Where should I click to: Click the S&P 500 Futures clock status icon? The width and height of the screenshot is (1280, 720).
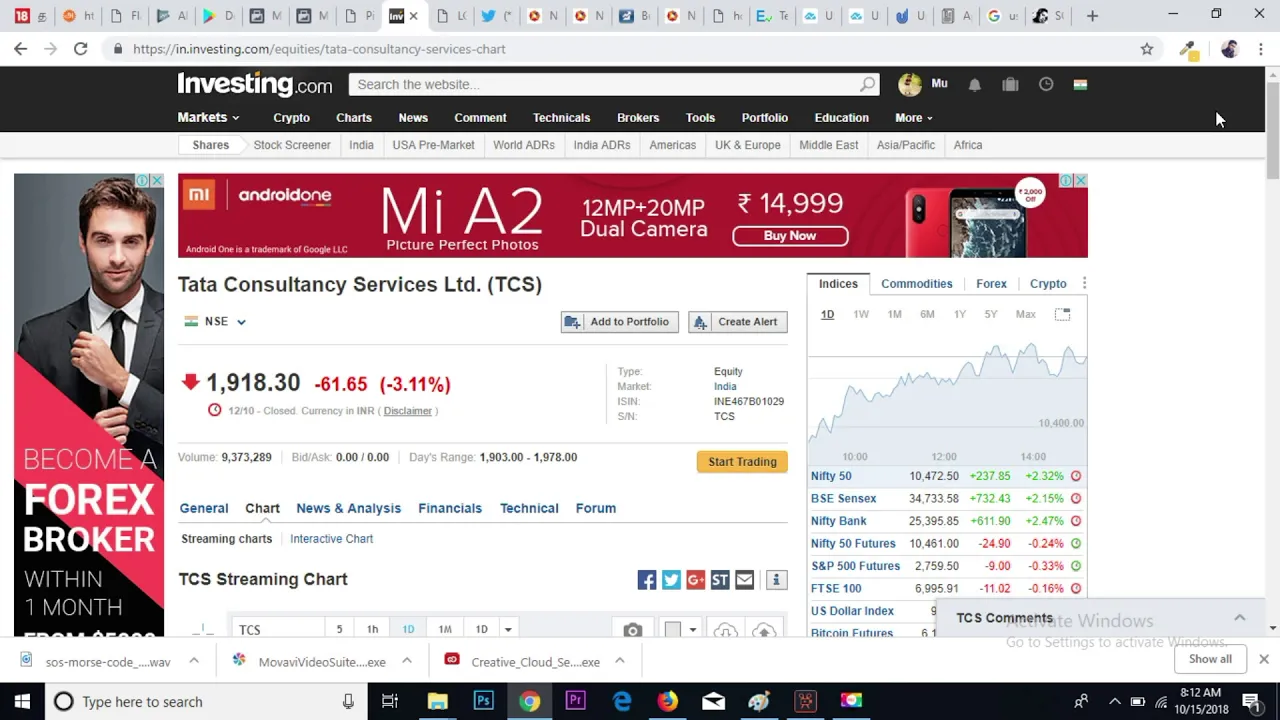1076,566
